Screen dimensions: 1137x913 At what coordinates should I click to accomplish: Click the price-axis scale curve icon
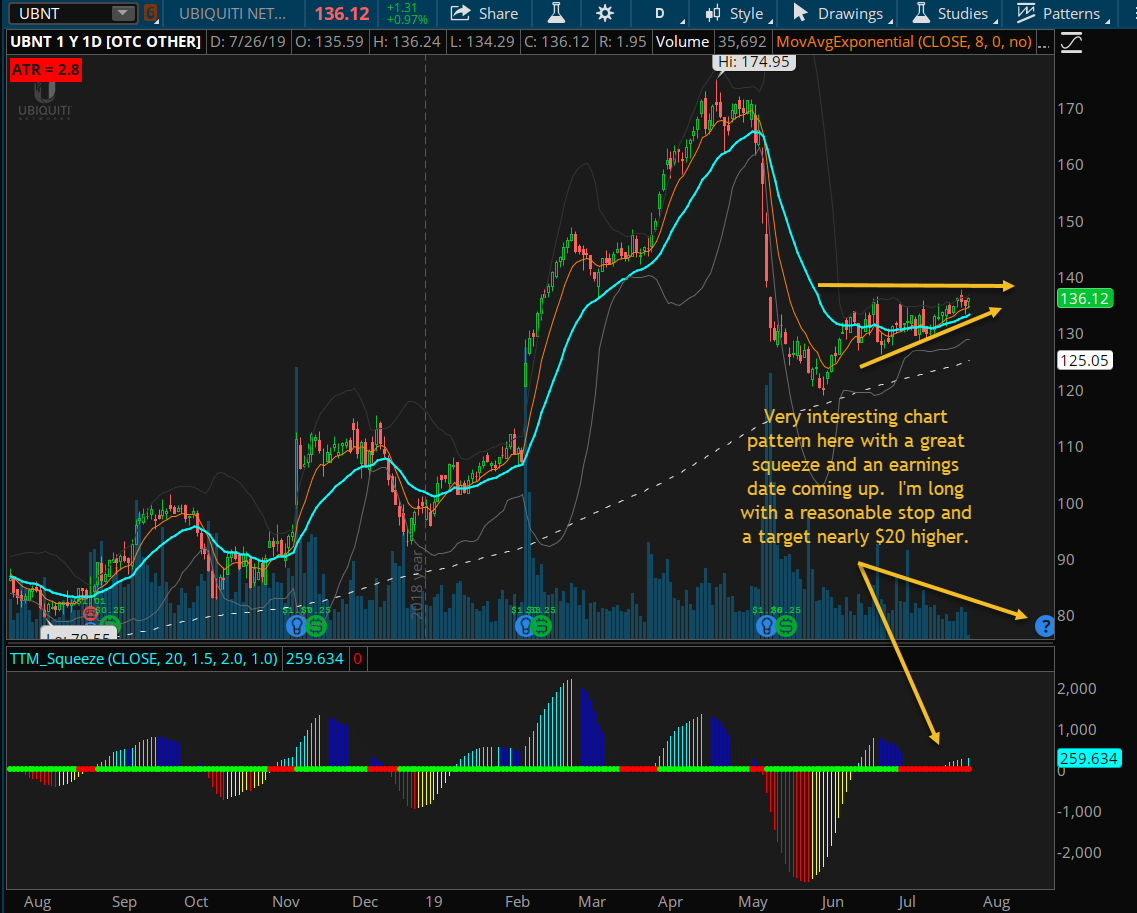1071,43
